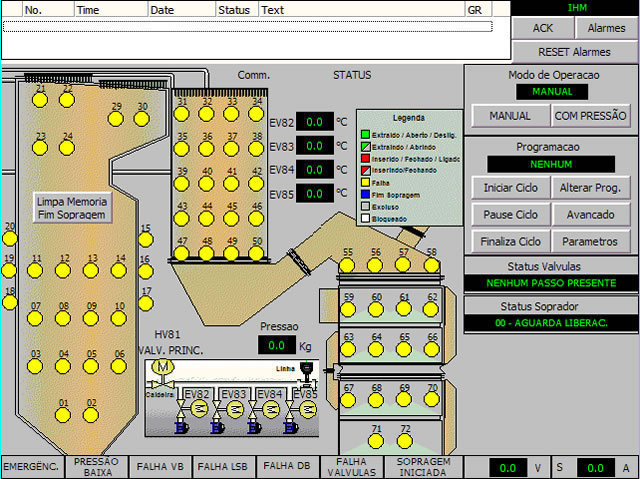Click the ACK button

pos(542,28)
